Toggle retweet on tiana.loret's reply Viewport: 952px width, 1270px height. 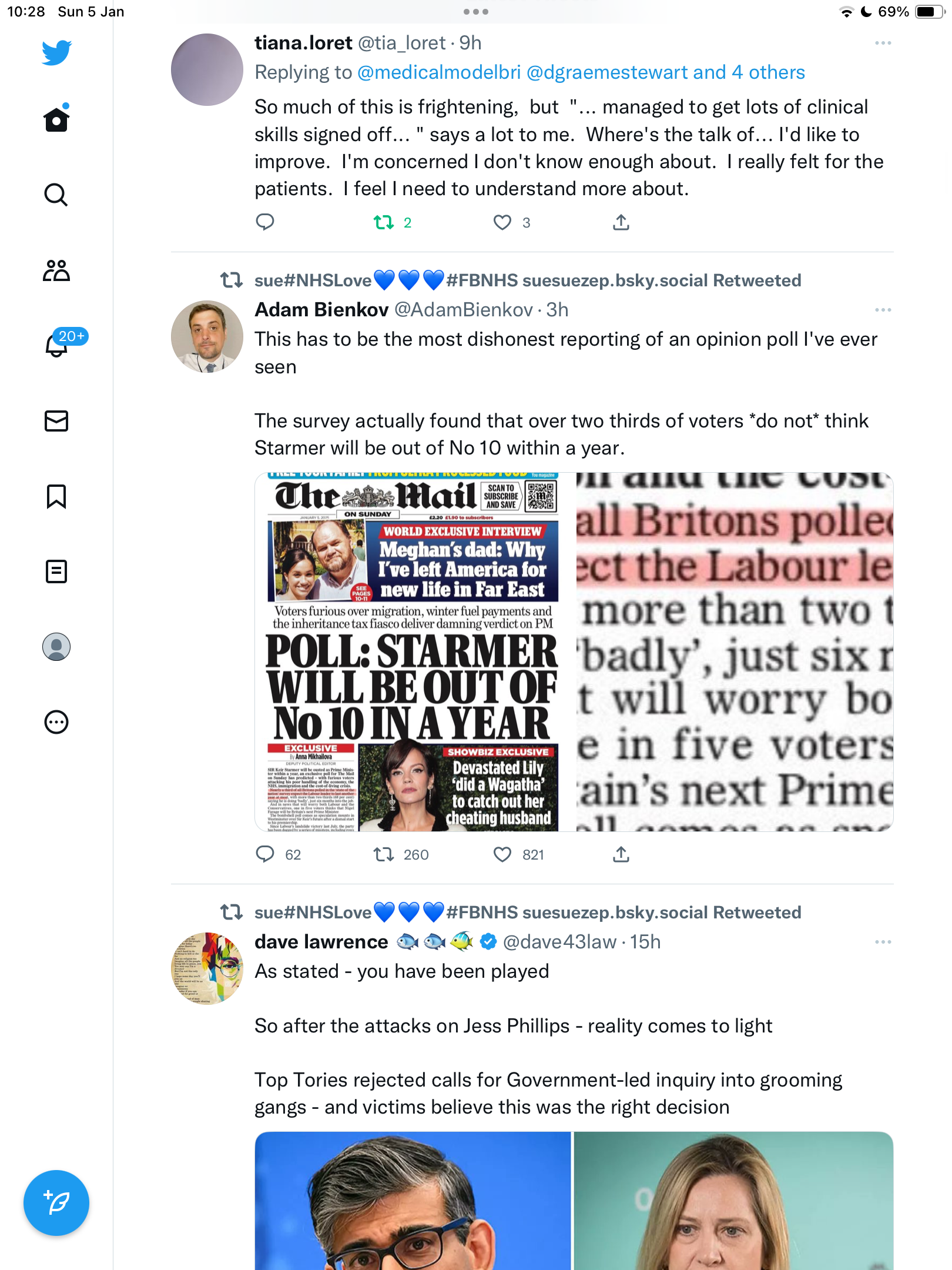click(x=384, y=222)
